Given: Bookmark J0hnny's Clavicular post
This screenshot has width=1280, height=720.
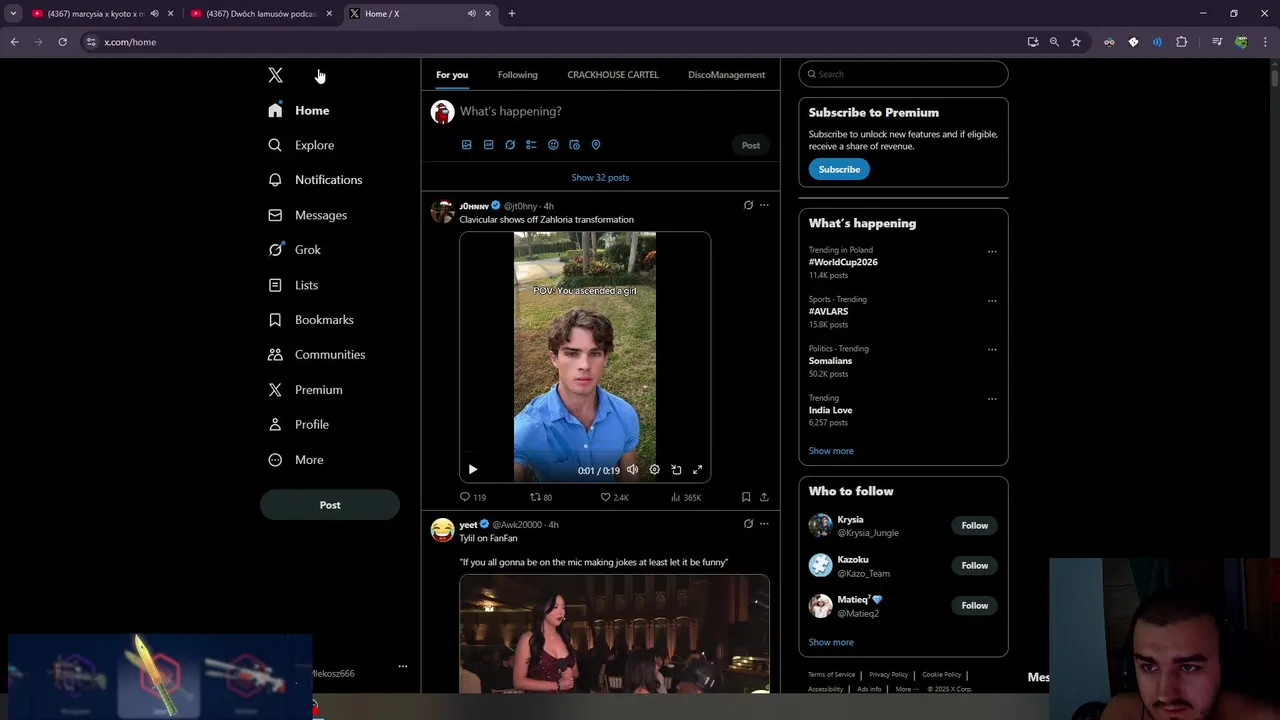Looking at the screenshot, I should click(746, 497).
